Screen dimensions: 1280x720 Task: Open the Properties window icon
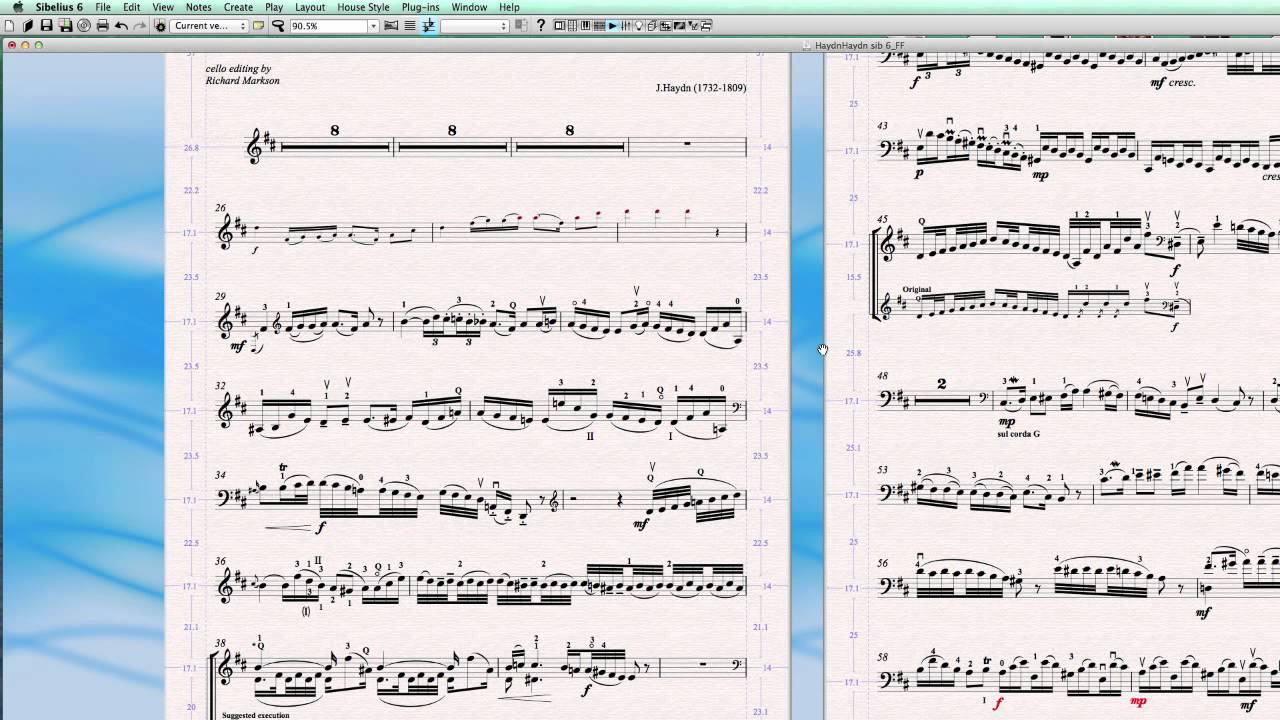click(693, 26)
